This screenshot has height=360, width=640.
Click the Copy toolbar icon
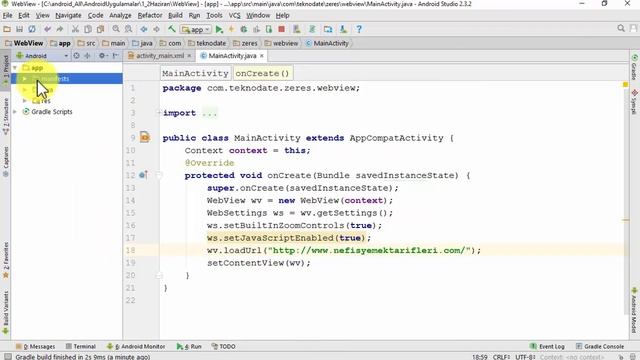pyautogui.click(x=88, y=29)
